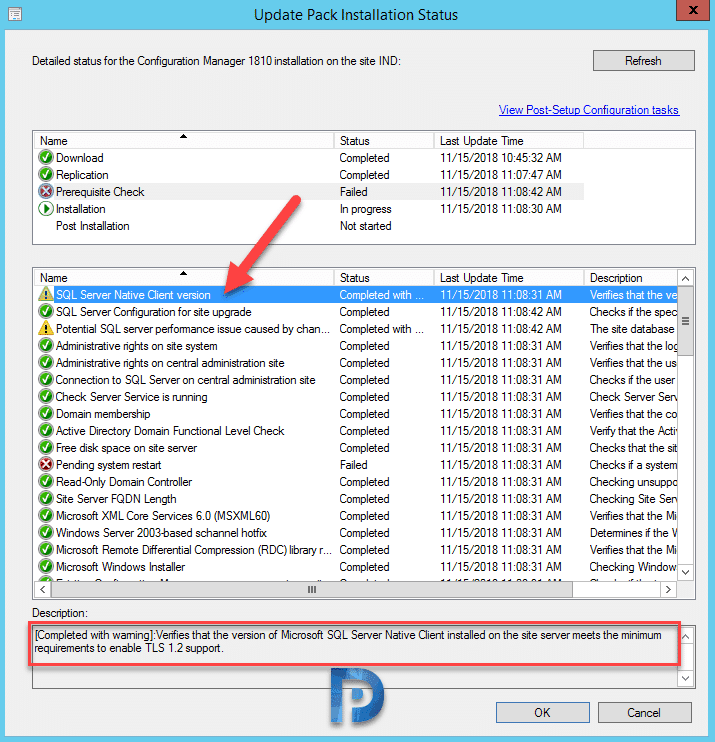Click check icon beside Administrative rights on site system

pos(45,345)
